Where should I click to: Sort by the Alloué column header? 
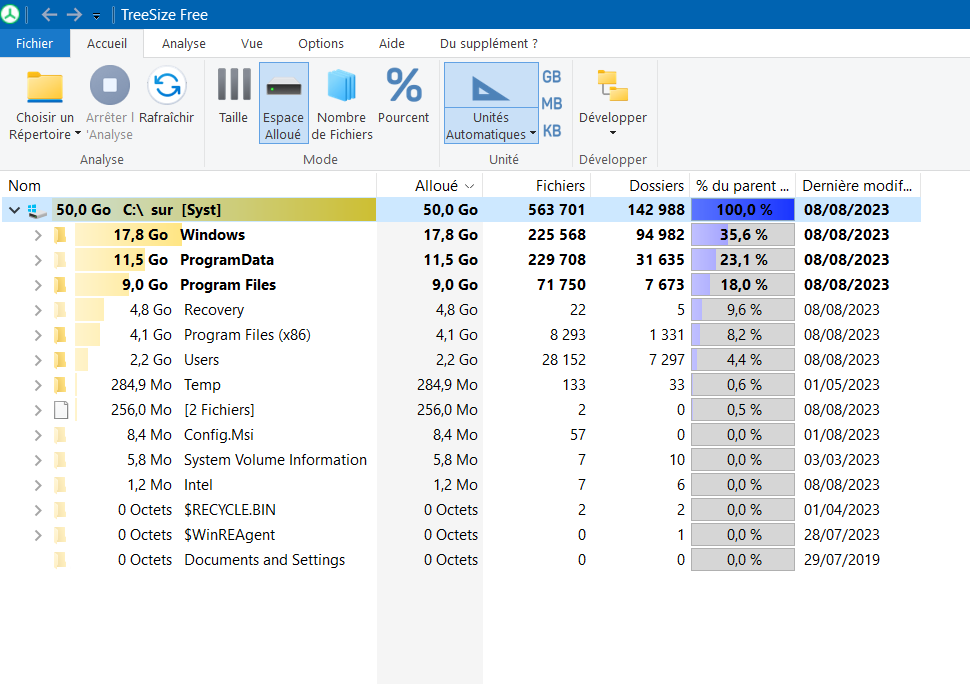pyautogui.click(x=429, y=186)
